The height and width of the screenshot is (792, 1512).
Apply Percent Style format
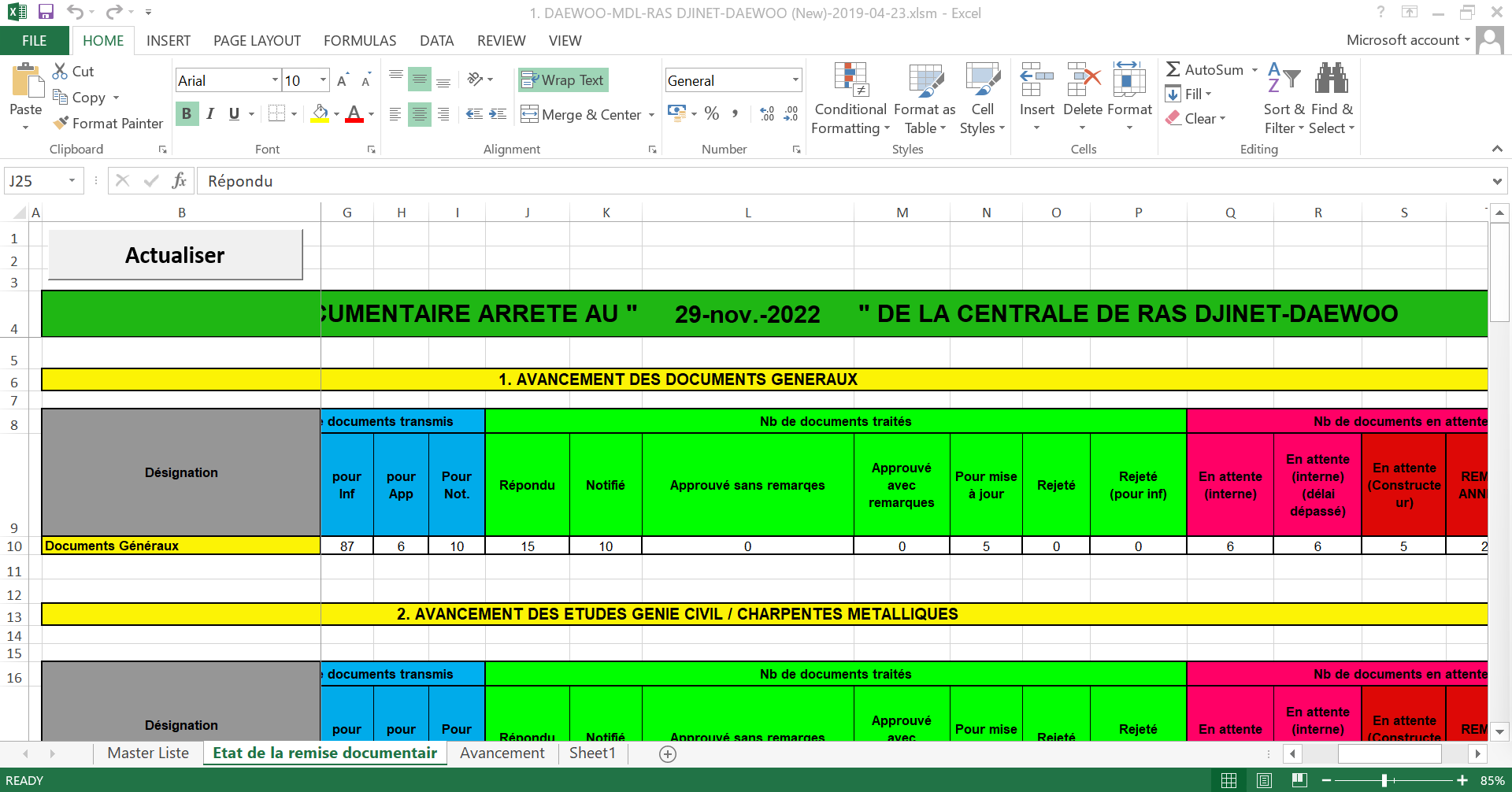712,113
